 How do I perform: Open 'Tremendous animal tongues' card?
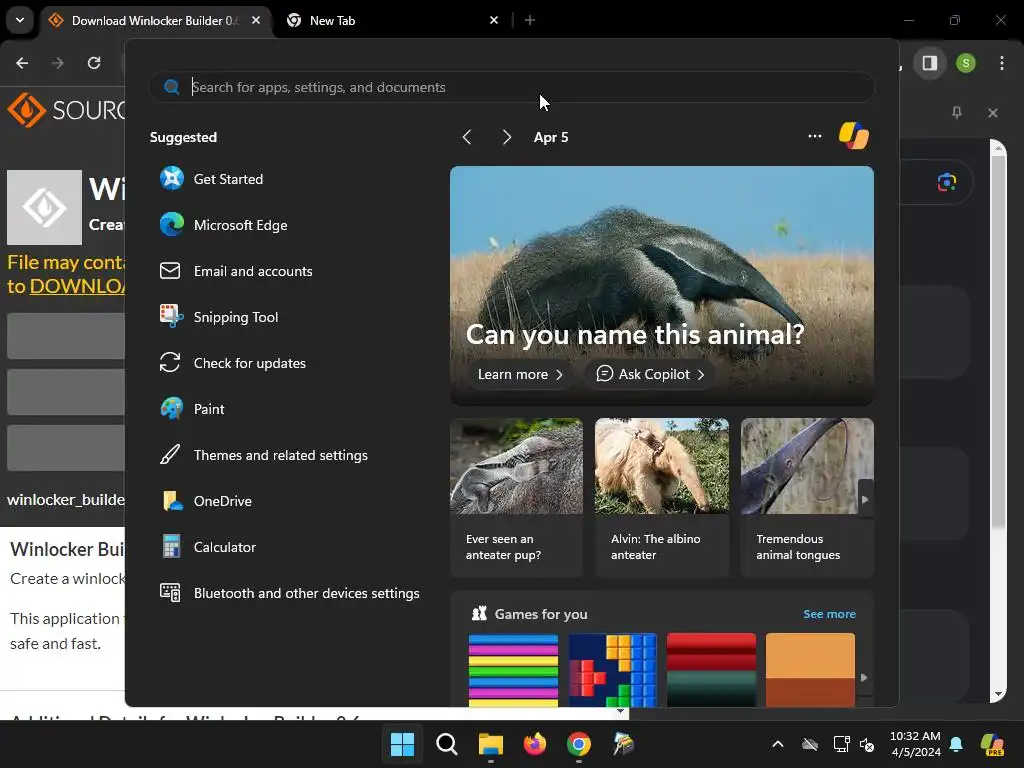[807, 498]
